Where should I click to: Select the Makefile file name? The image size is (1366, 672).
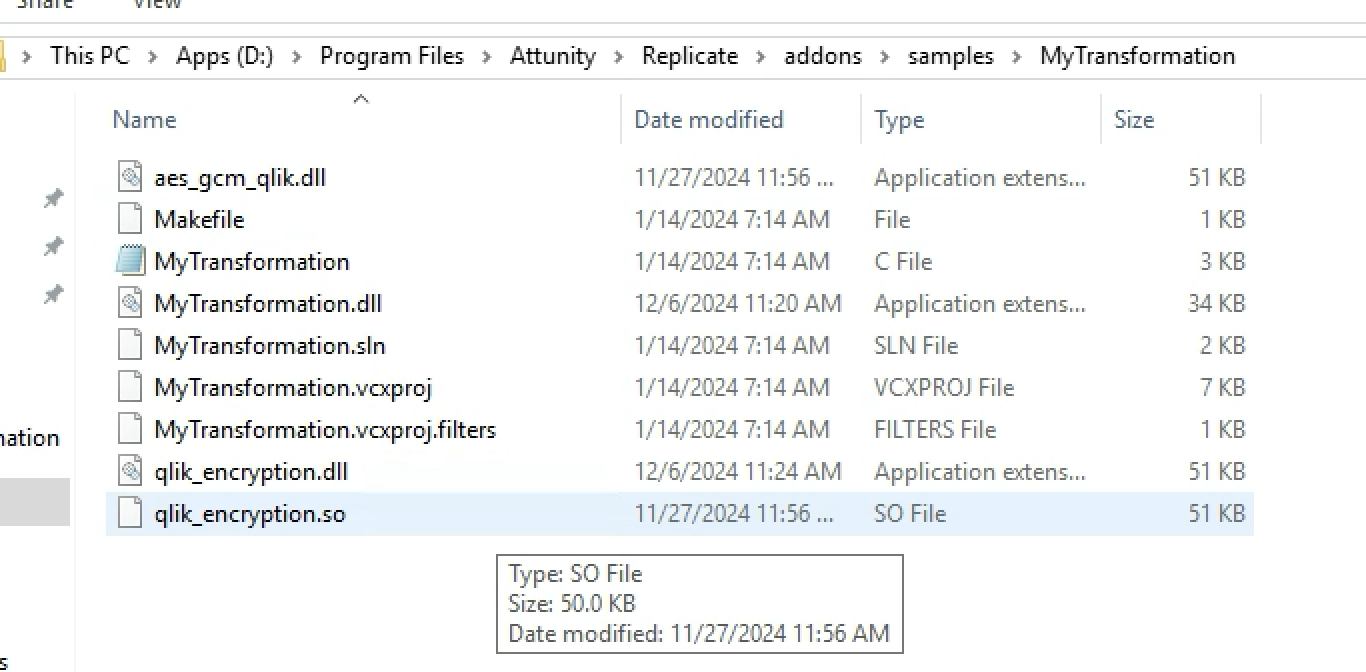click(199, 220)
